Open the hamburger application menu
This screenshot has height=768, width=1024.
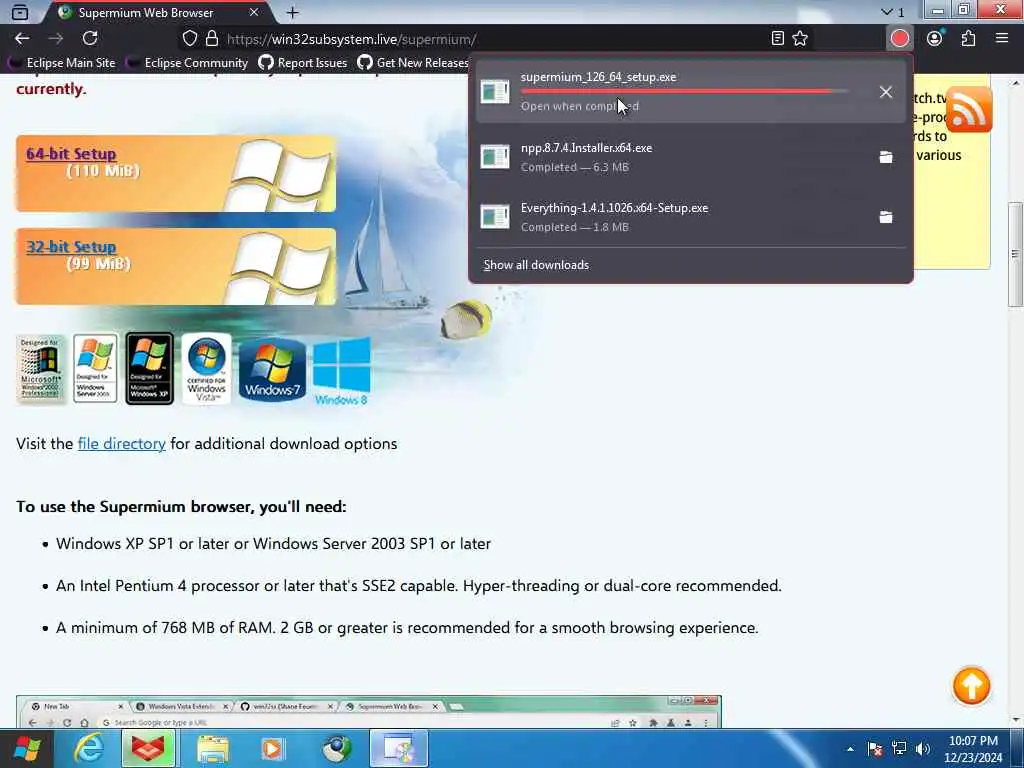coord(1002,39)
